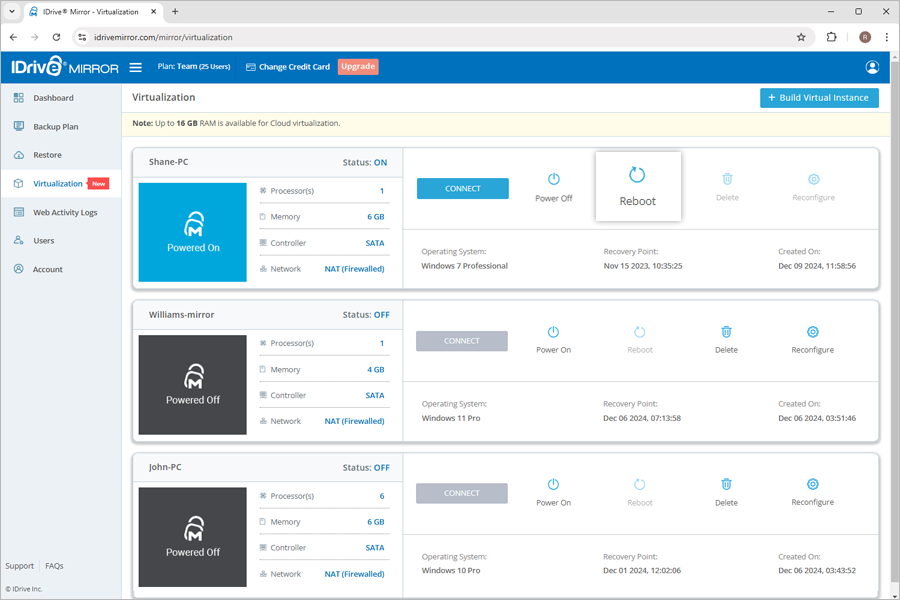Open the browser extensions puzzle icon

pyautogui.click(x=831, y=37)
